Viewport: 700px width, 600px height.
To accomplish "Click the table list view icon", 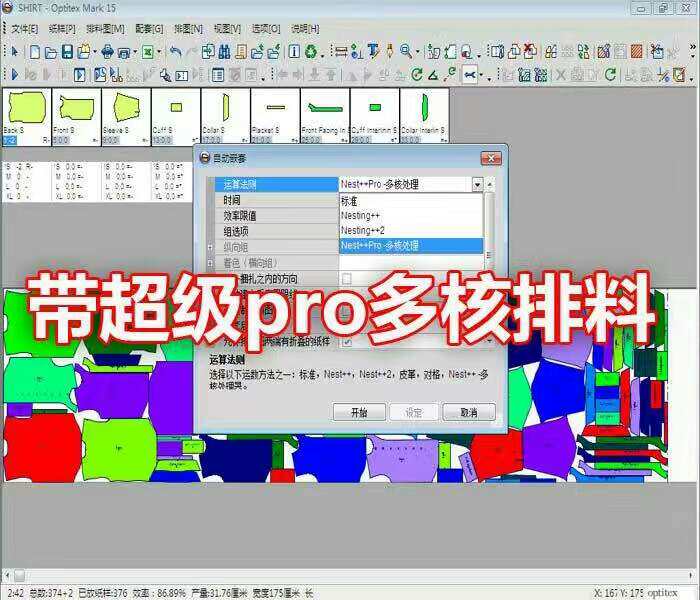I will click(218, 75).
